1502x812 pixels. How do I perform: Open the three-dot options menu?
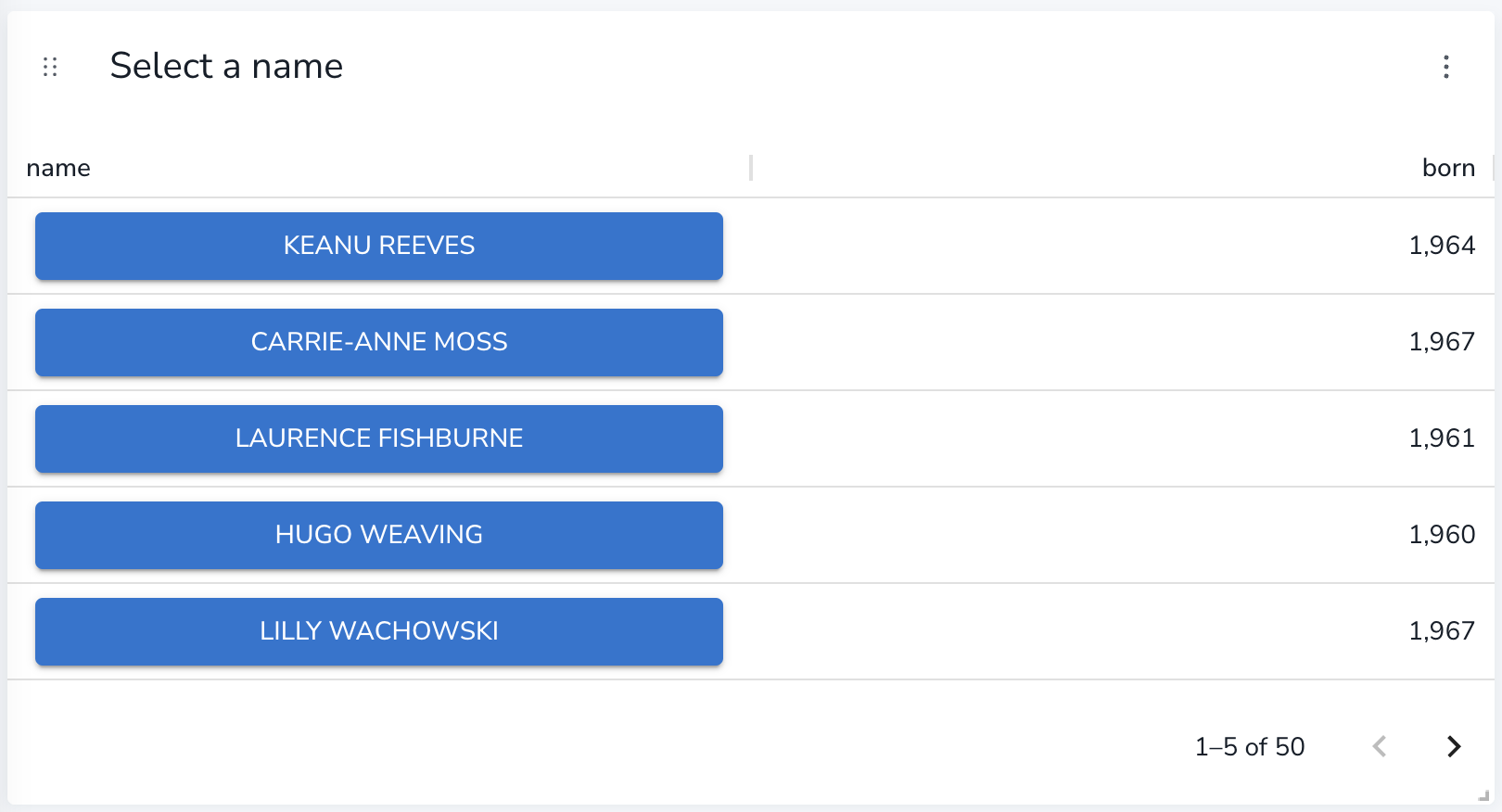tap(1445, 67)
